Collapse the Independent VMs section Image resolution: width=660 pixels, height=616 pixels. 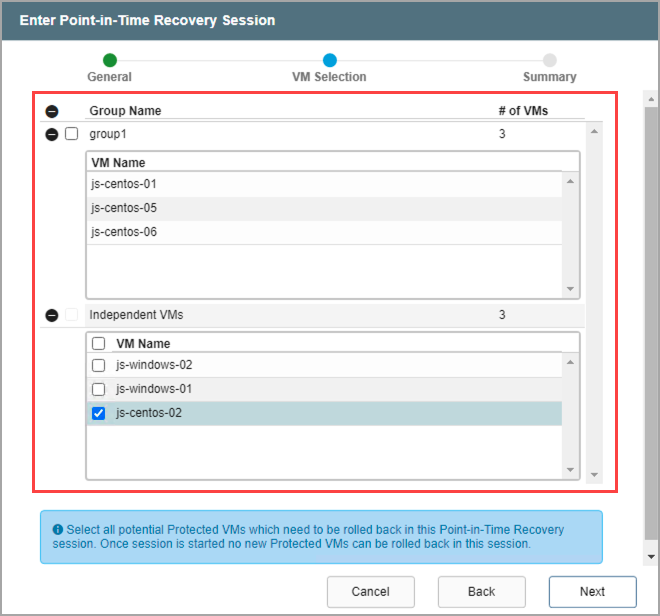[x=52, y=315]
